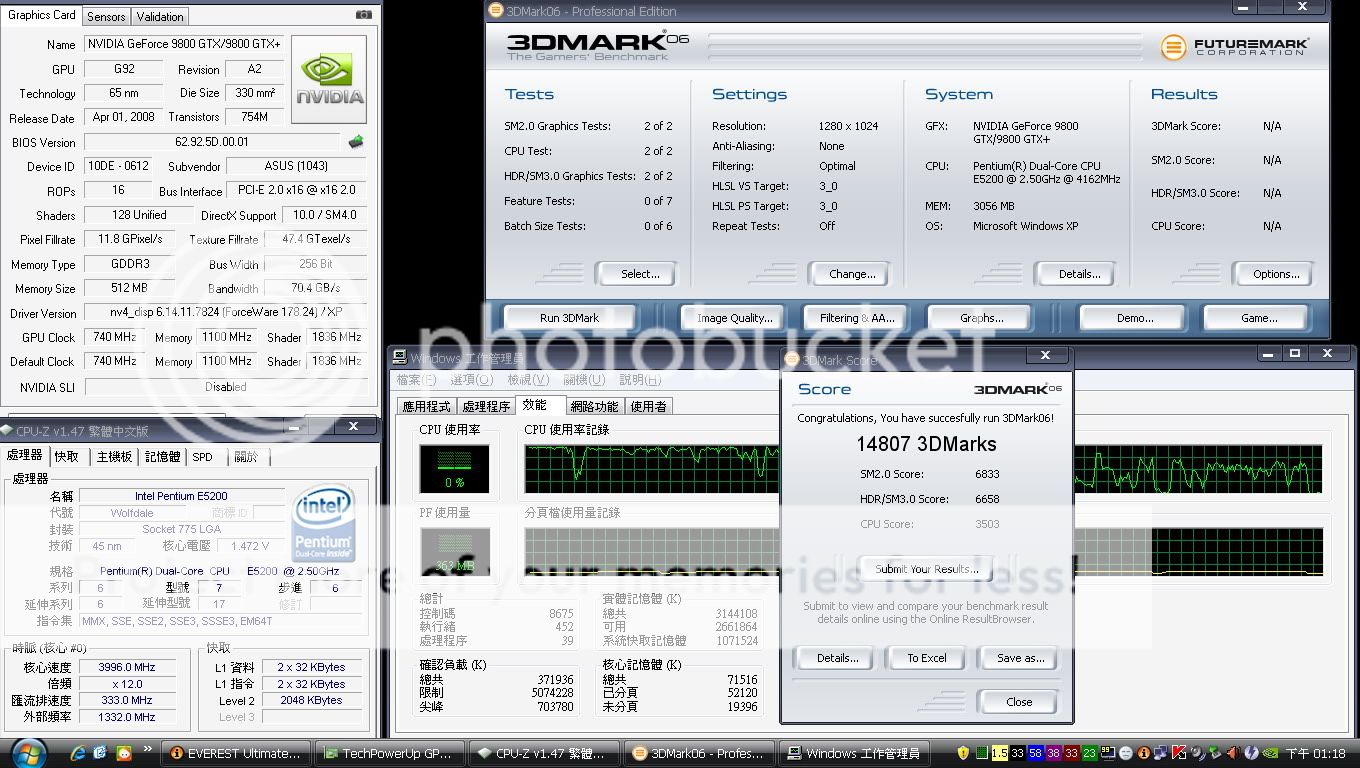Image resolution: width=1360 pixels, height=768 pixels.
Task: Click Close in 3DMark Score dialog
Action: coord(1019,702)
